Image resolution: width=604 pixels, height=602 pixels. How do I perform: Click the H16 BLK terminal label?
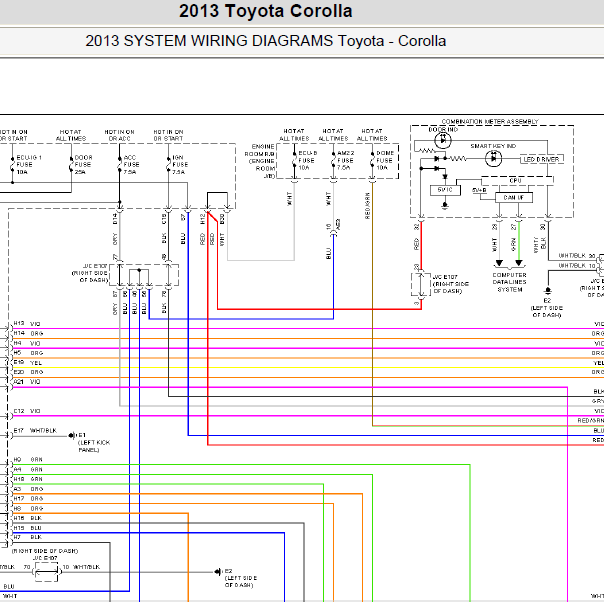click(x=27, y=518)
